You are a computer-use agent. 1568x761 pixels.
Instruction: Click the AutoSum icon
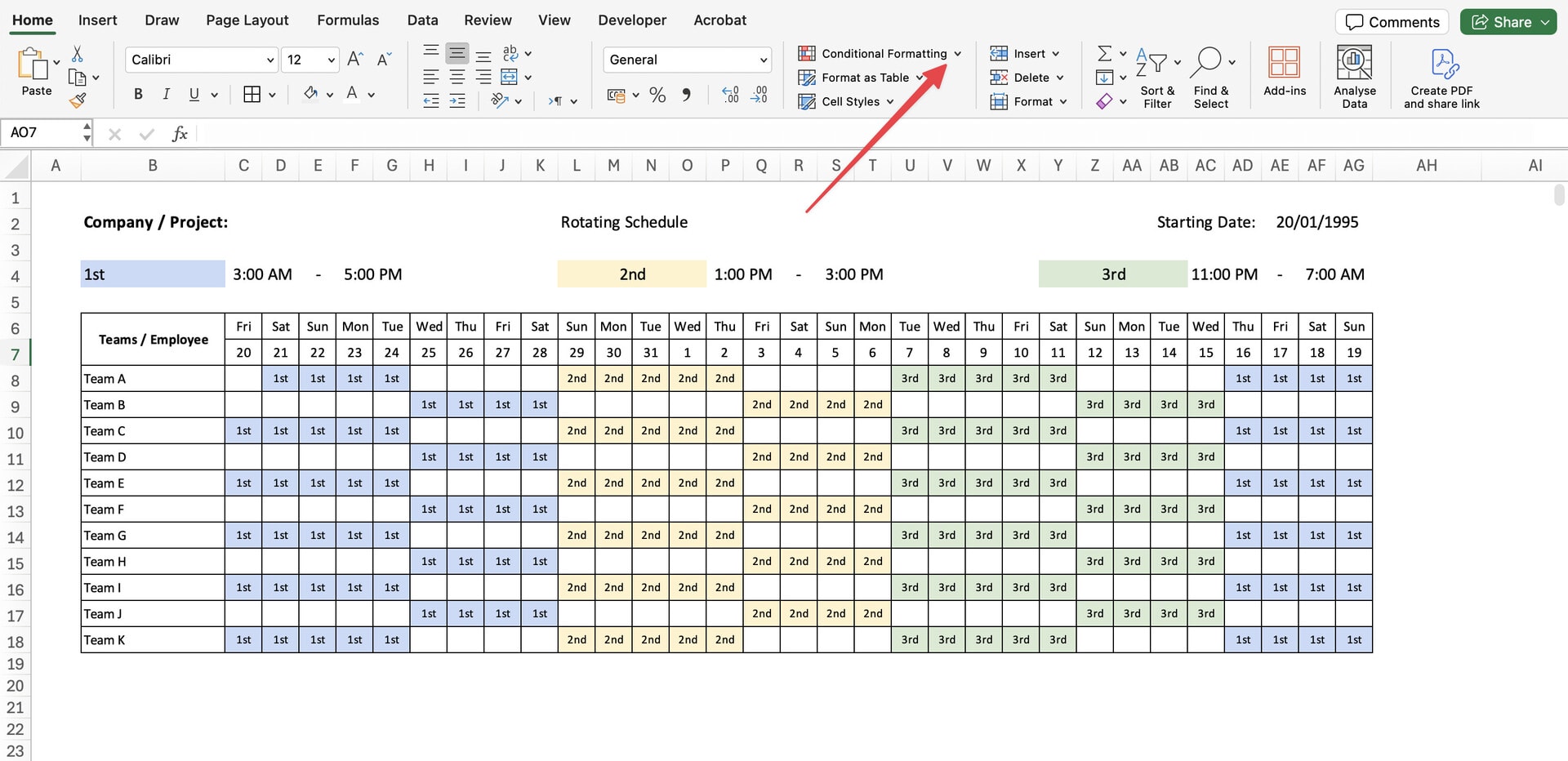[x=1104, y=53]
